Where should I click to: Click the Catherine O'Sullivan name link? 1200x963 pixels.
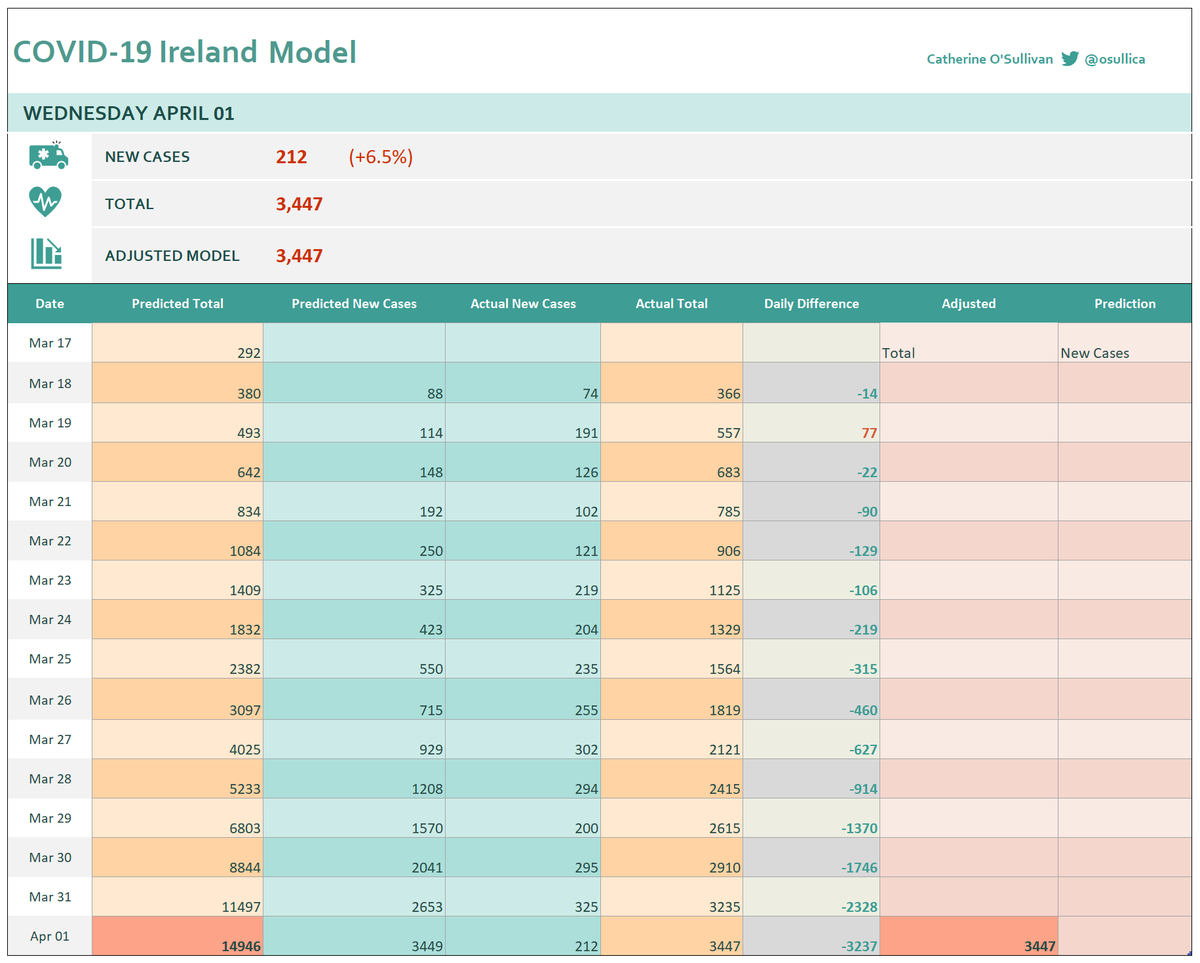990,59
